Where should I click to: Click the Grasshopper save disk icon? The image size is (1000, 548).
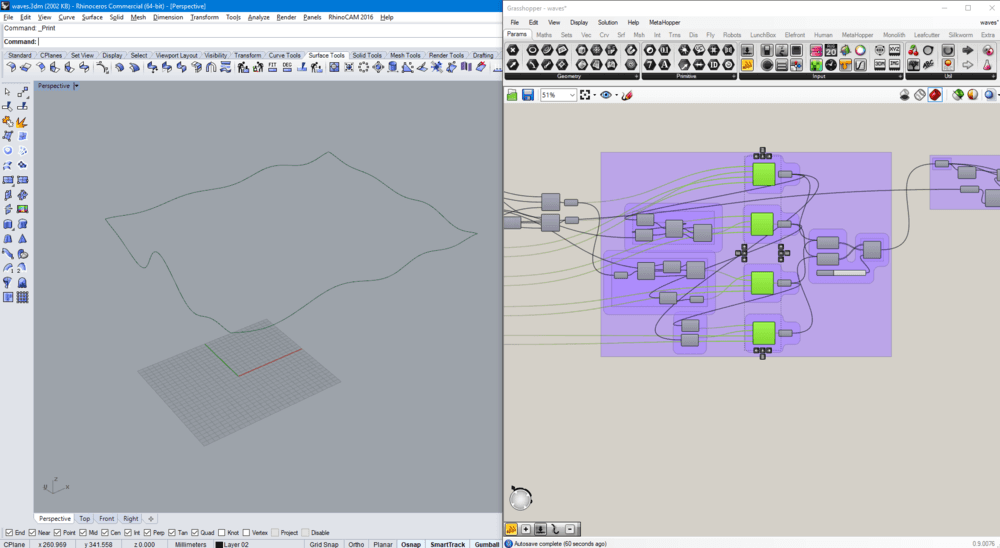[x=527, y=95]
